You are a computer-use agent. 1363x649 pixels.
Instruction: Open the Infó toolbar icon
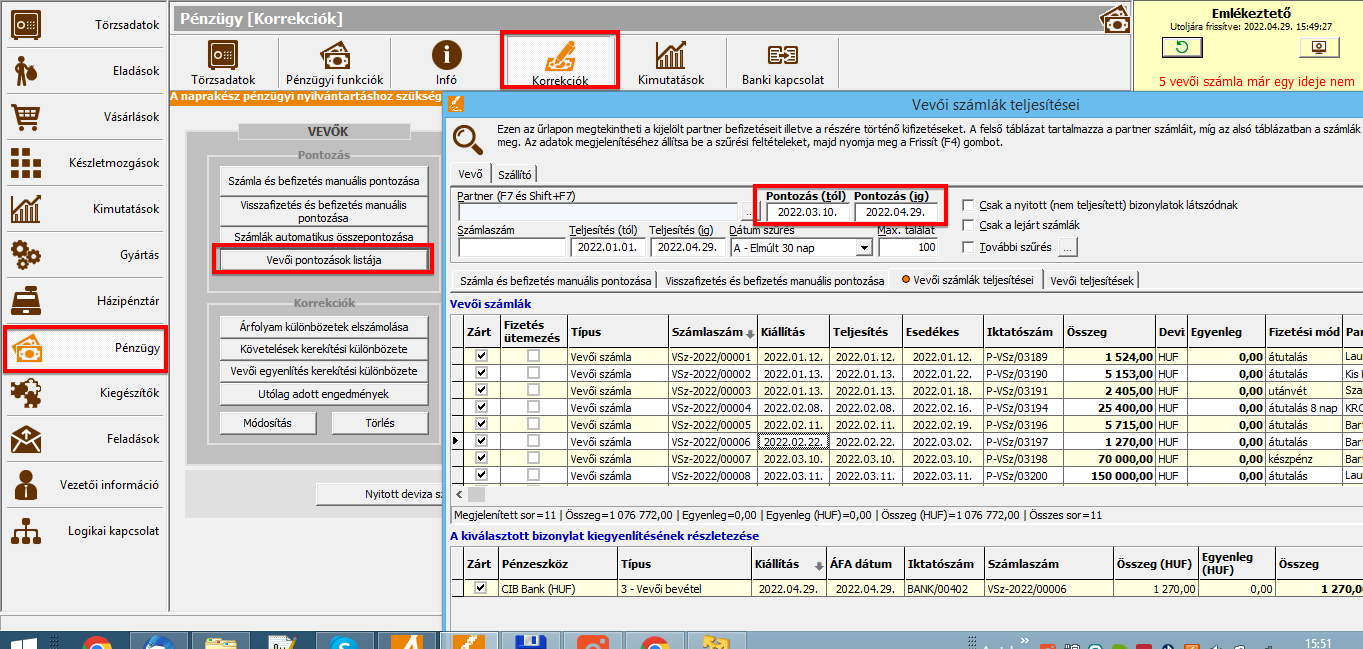click(446, 62)
